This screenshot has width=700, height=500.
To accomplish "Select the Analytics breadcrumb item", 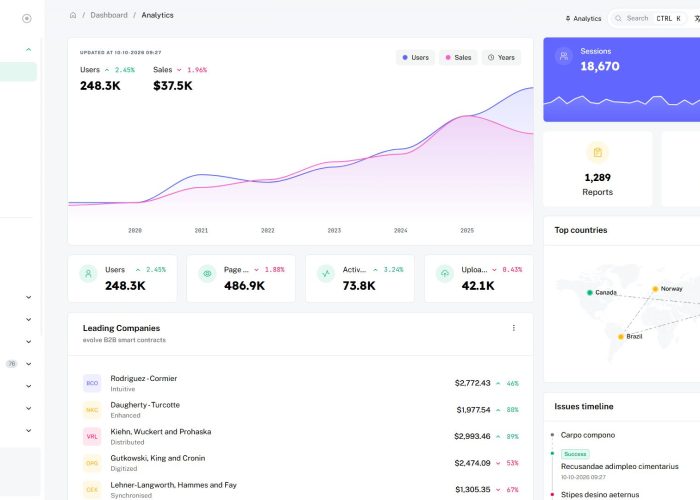I will (157, 15).
